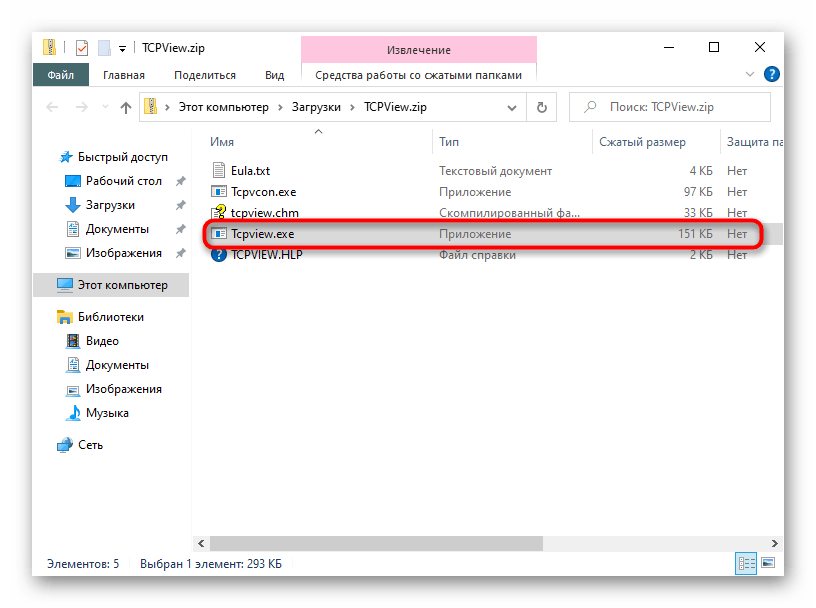Click the zip folder icon in title bar
Screen dimensions: 816x608
click(x=49, y=47)
